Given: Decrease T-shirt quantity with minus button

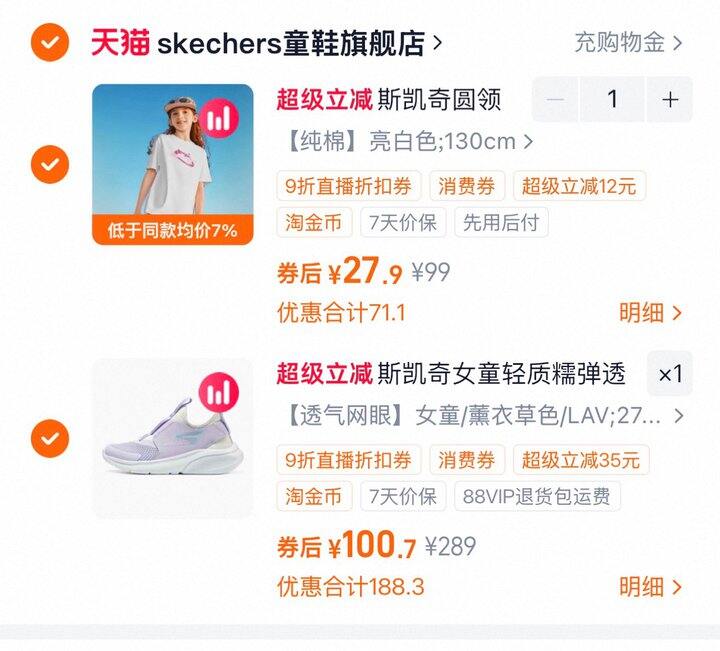Looking at the screenshot, I should (555, 99).
